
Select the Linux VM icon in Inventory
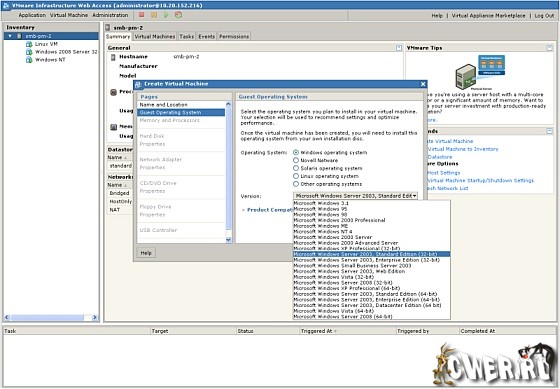29,44
